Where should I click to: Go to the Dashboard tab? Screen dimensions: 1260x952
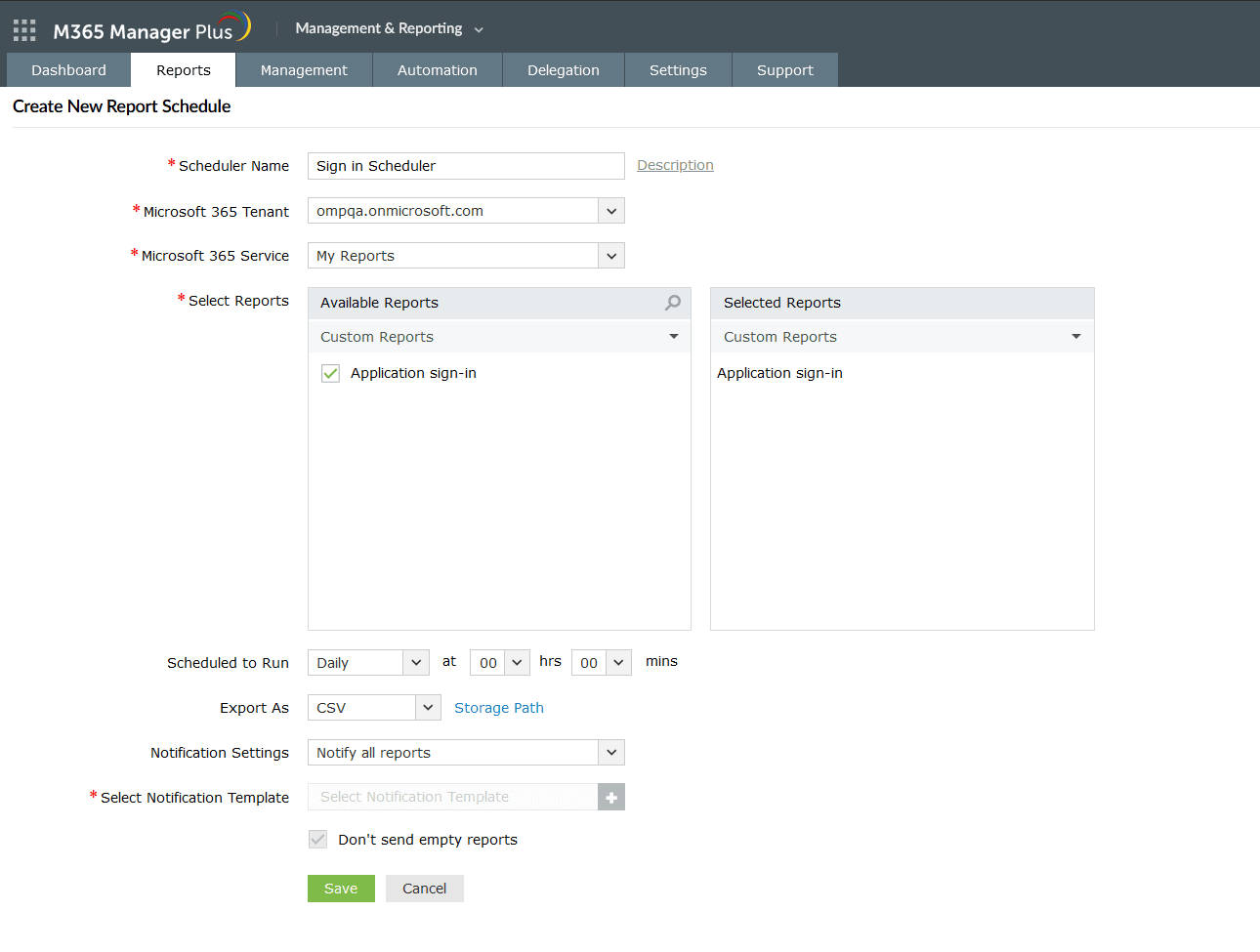(x=68, y=70)
